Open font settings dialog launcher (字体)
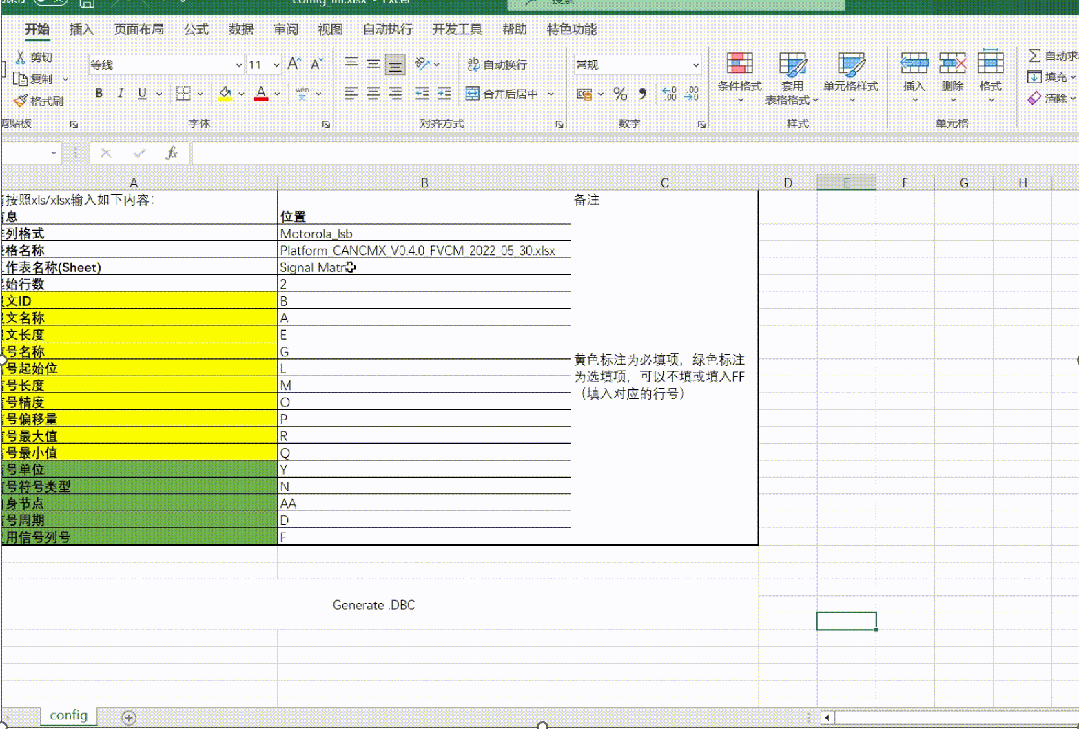 coord(326,125)
